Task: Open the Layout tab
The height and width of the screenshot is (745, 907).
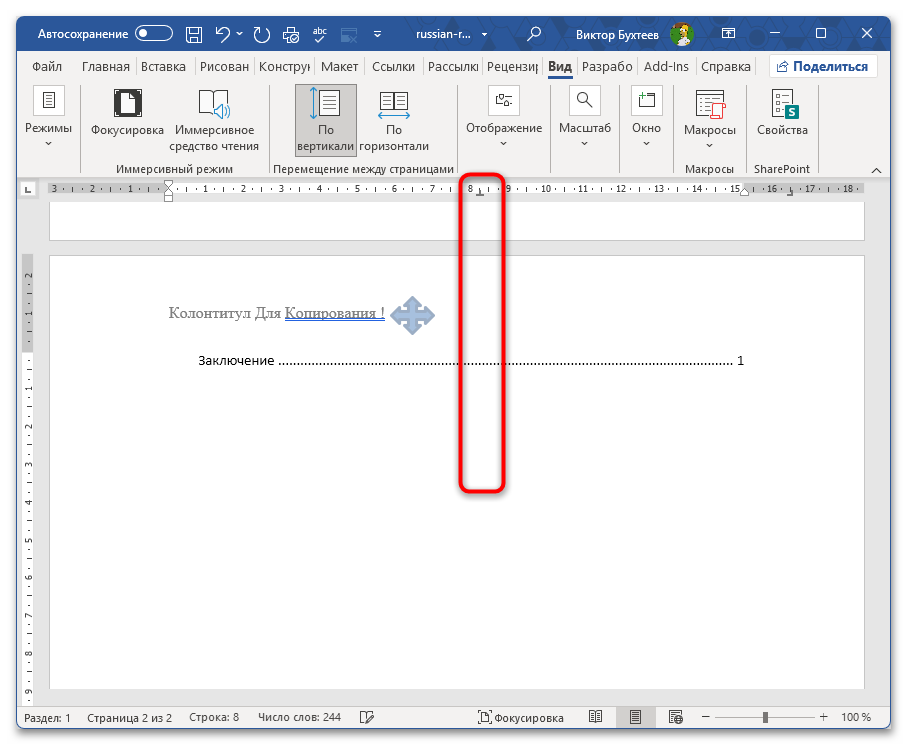Action: [x=340, y=67]
